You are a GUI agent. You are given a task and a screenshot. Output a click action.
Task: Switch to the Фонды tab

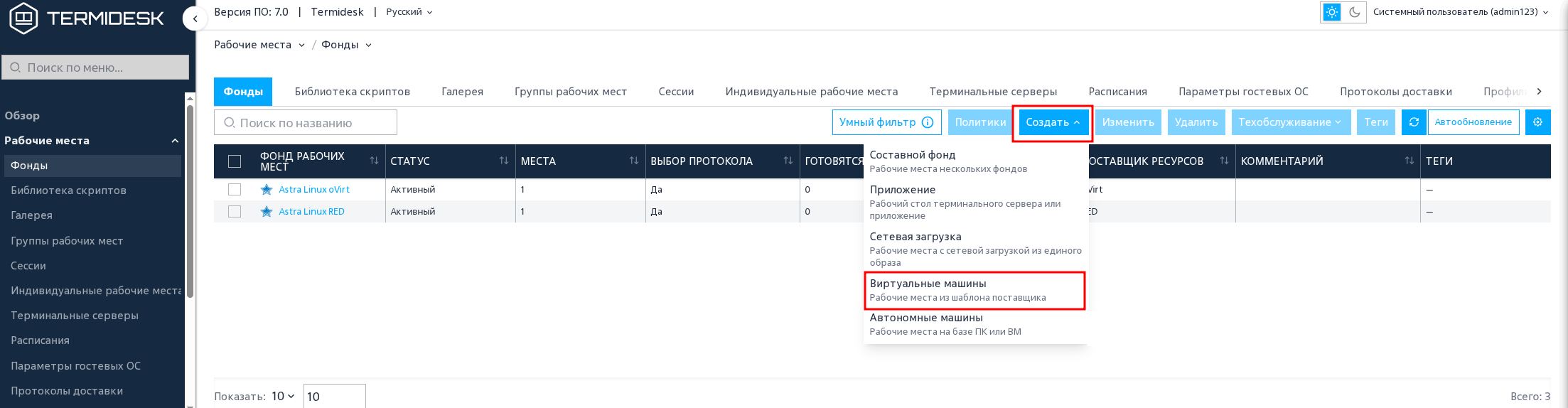point(243,92)
